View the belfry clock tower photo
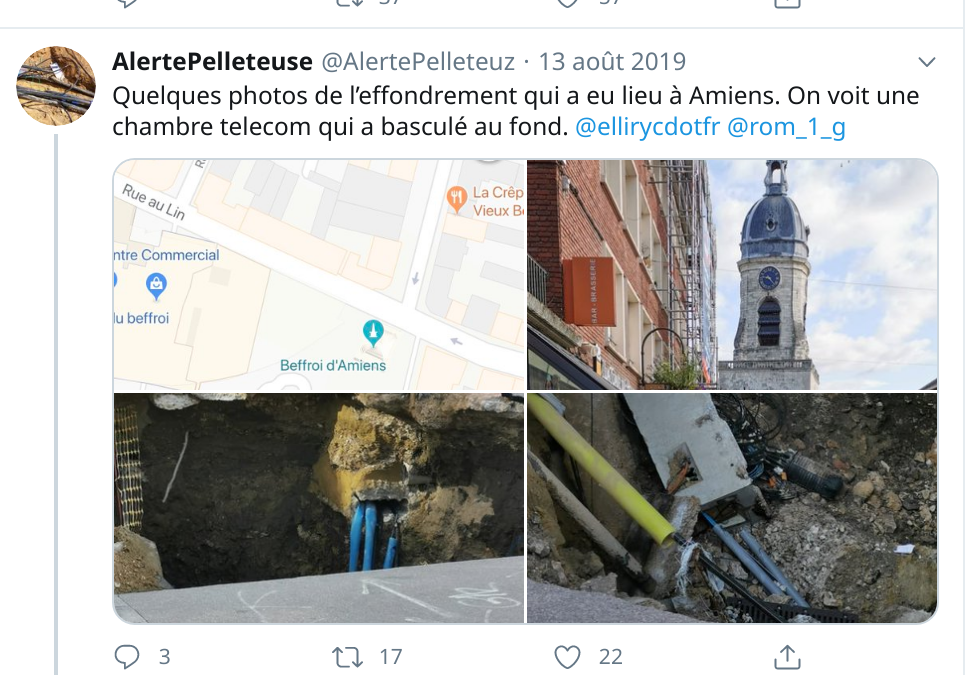The width and height of the screenshot is (971, 675). point(732,274)
